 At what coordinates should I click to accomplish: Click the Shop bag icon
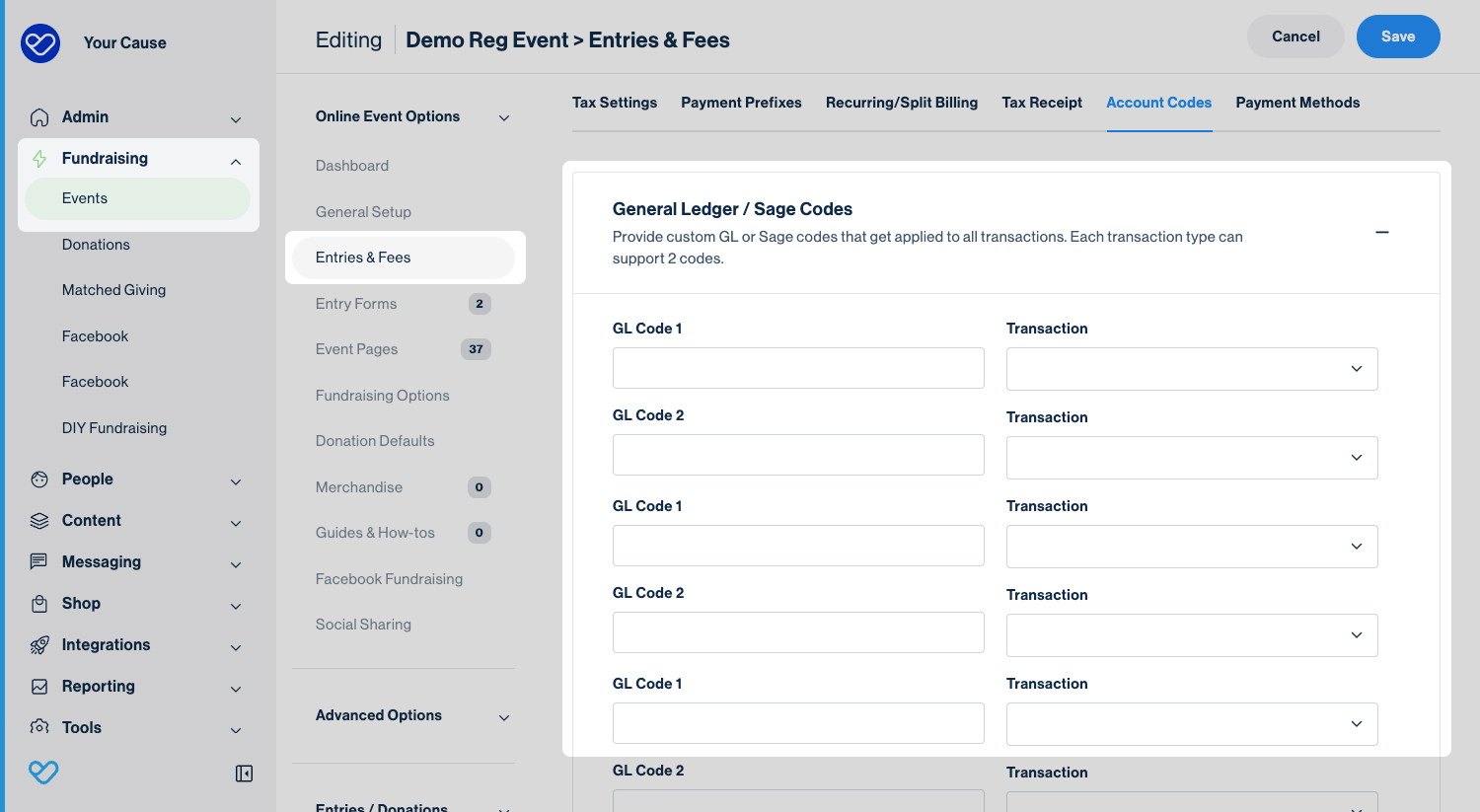[39, 604]
